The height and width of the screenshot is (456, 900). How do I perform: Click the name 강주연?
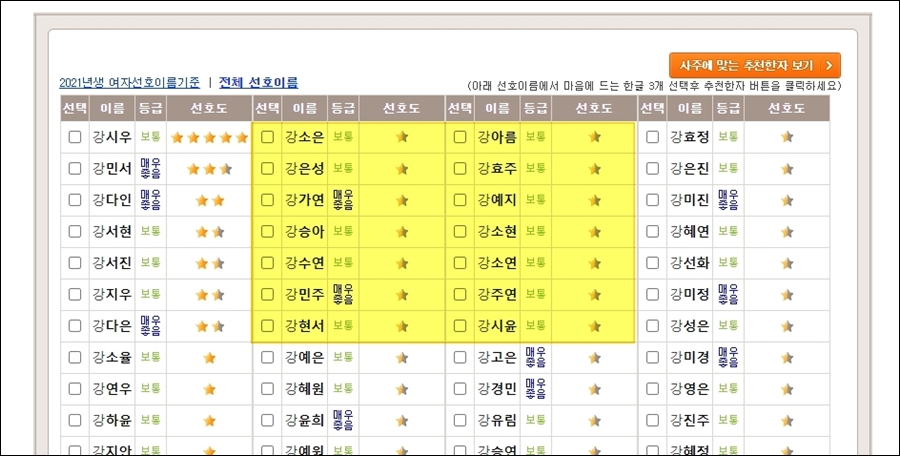(497, 295)
